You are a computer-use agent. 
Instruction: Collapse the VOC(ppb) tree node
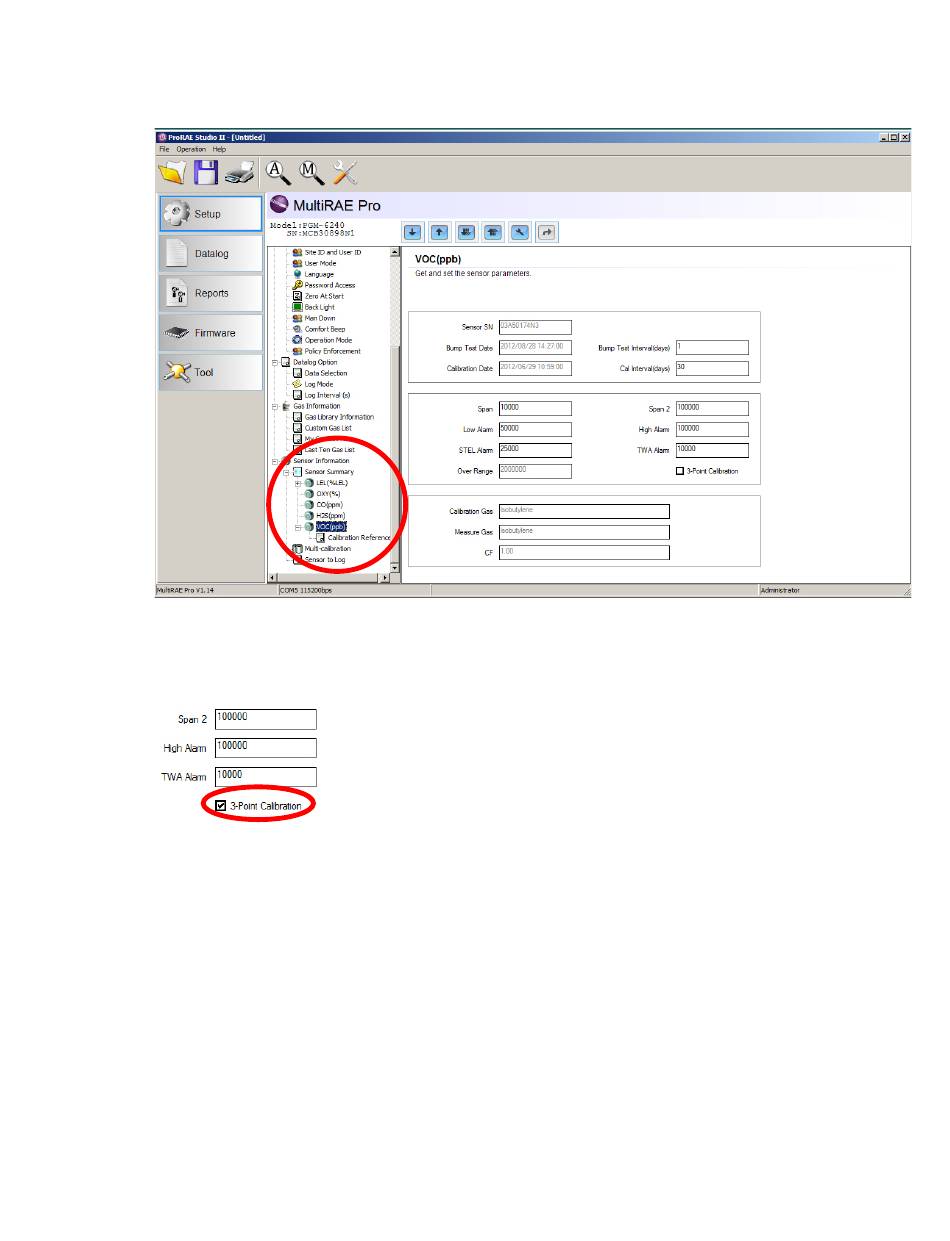(x=298, y=527)
